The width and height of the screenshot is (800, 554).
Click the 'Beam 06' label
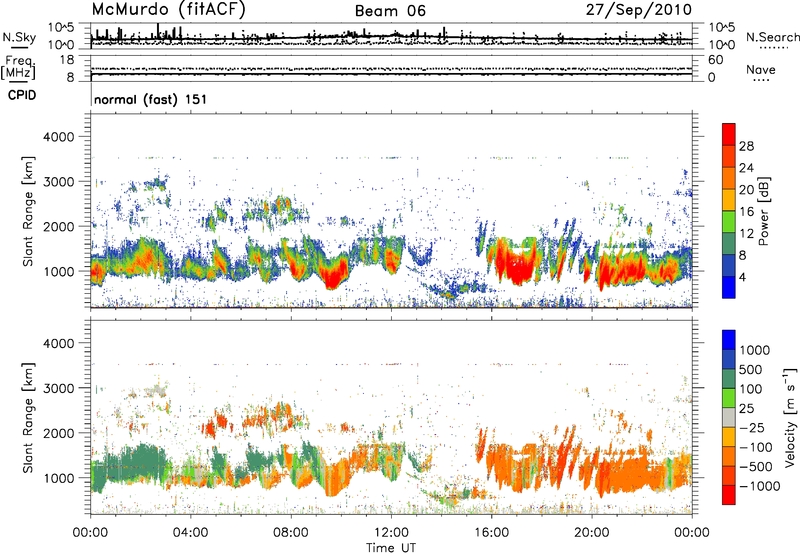coord(390,11)
